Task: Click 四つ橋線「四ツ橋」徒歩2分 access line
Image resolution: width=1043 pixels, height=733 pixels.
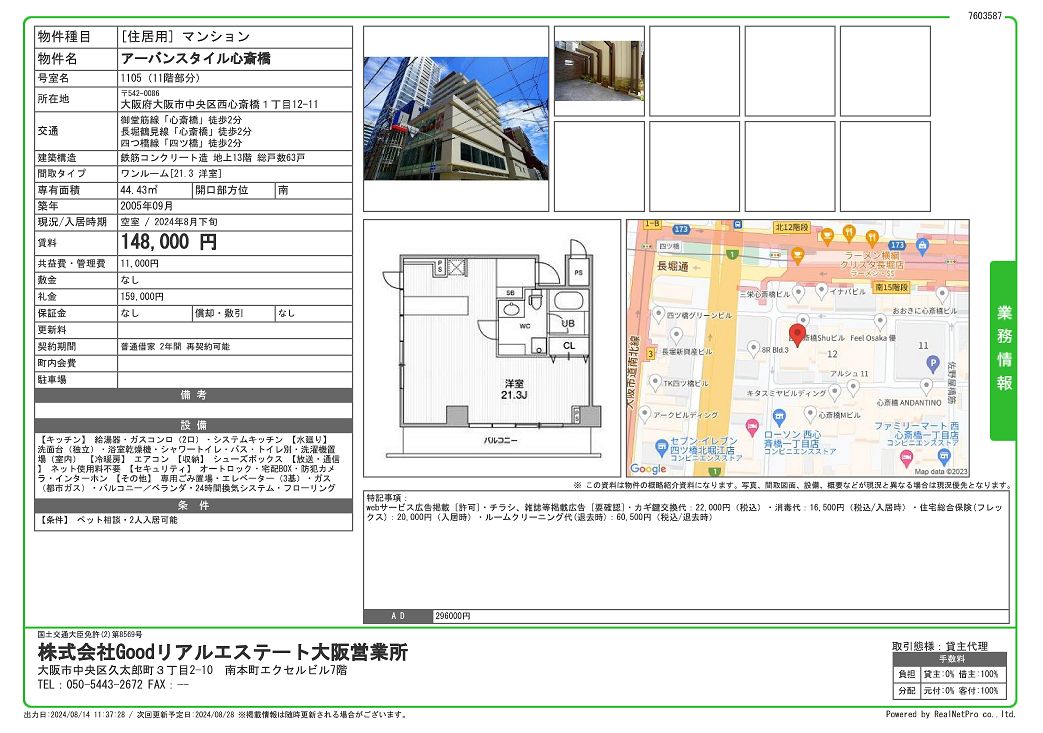Action: click(x=181, y=143)
